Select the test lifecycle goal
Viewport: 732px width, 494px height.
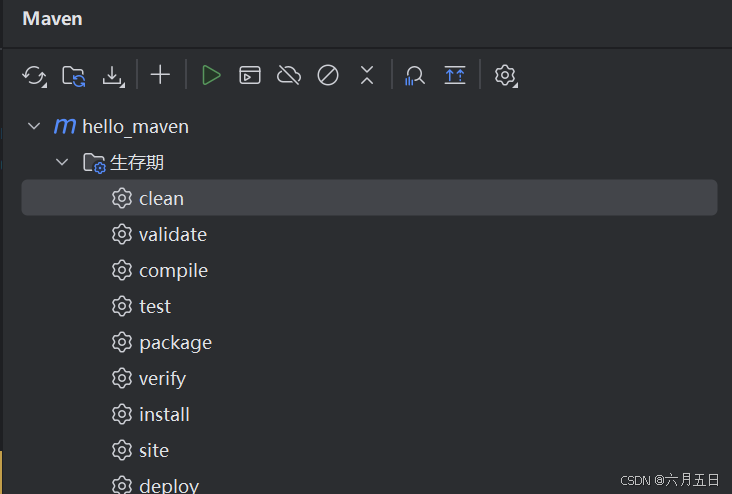369,306
